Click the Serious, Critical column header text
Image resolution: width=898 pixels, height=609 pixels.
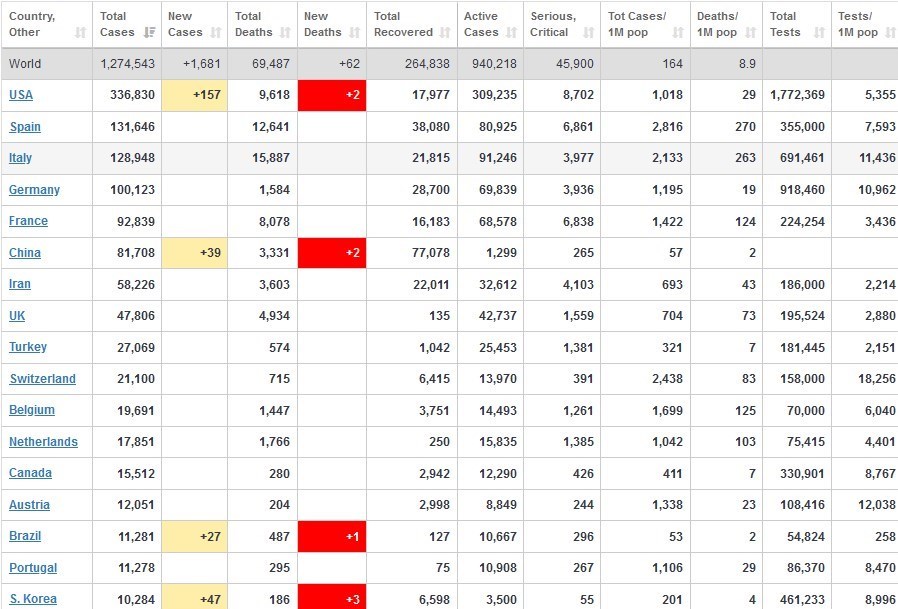coord(553,24)
